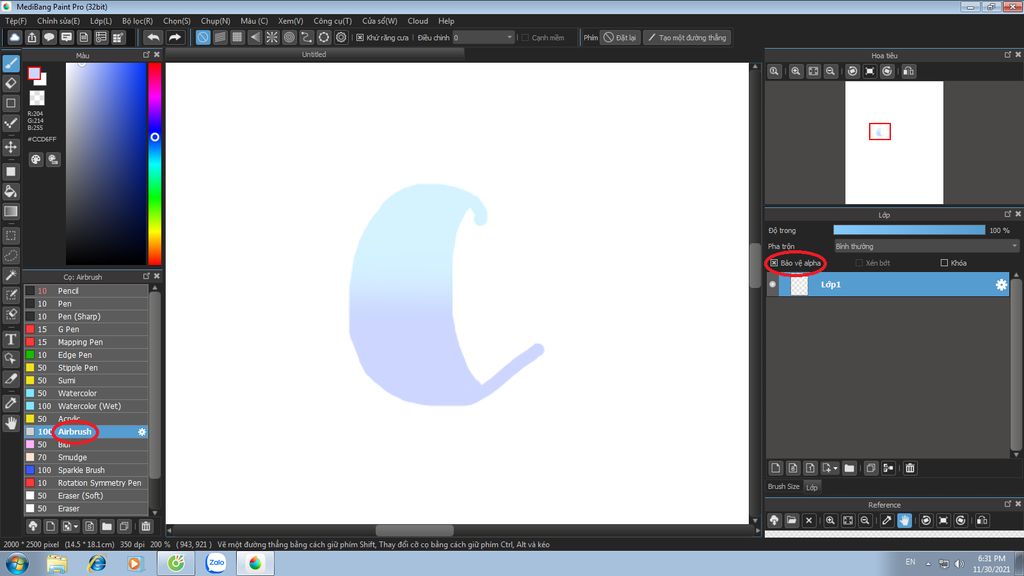
Task: Click the Navigator preview thumbnail
Action: coord(894,142)
